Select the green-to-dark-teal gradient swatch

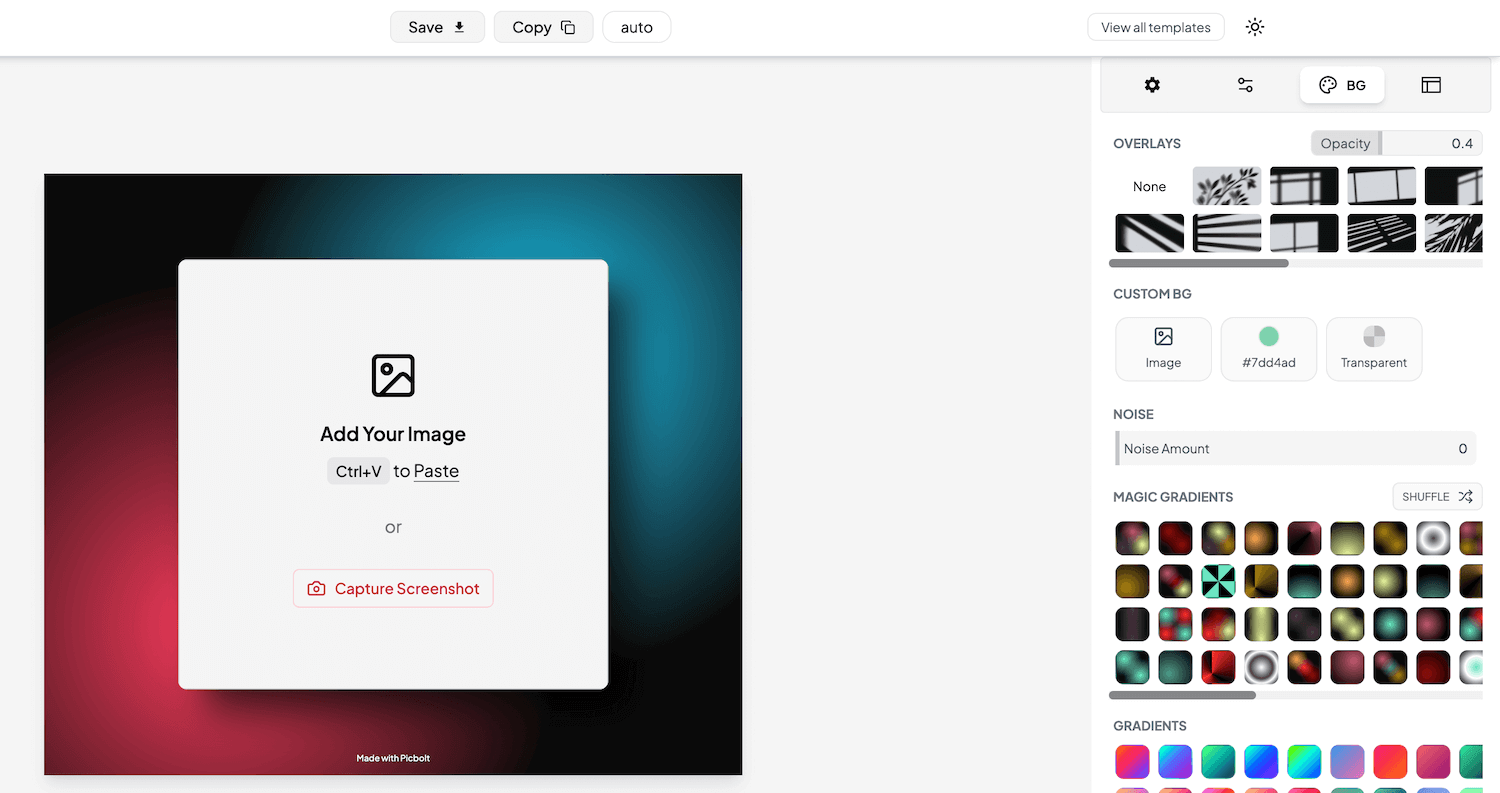(x=1219, y=761)
